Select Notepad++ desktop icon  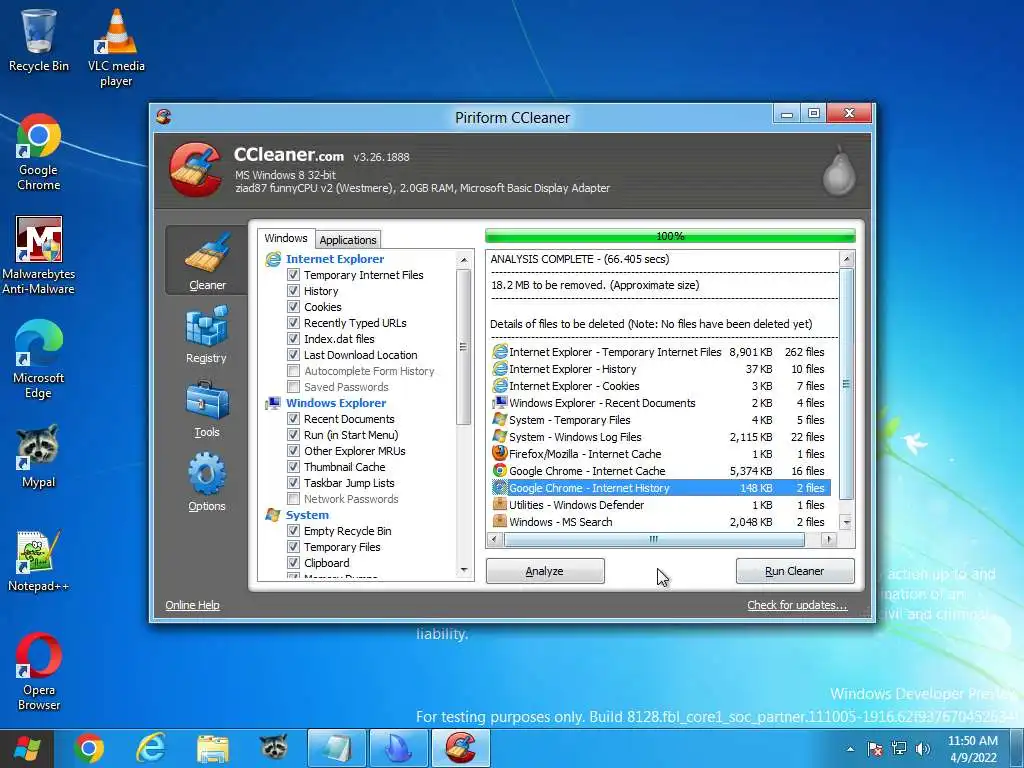coord(39,561)
